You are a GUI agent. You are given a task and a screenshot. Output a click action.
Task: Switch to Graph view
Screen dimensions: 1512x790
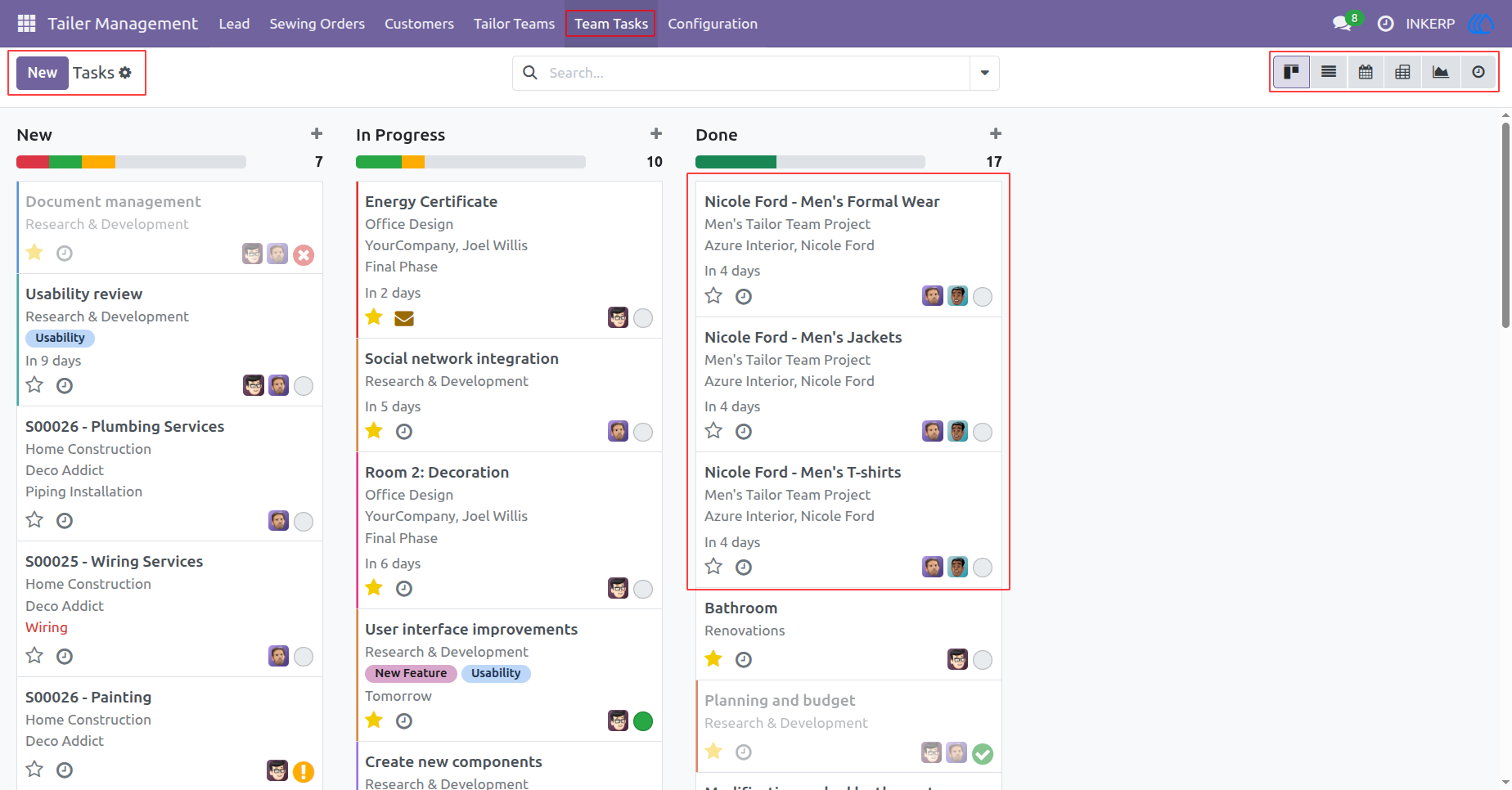pyautogui.click(x=1440, y=72)
